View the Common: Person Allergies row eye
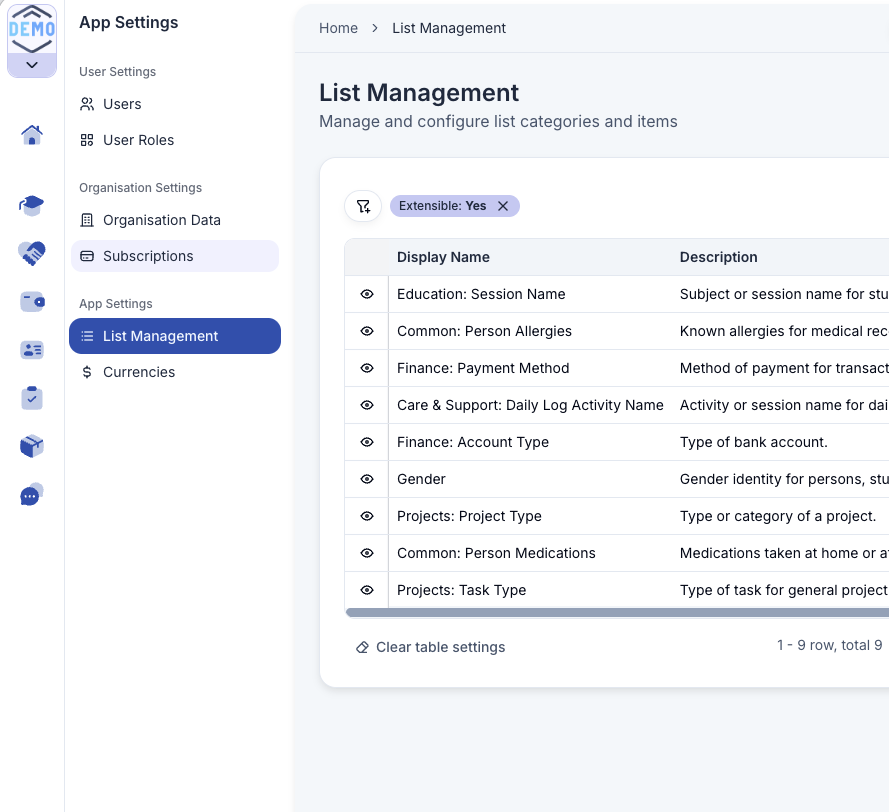Viewport: 889px width, 812px height. (x=367, y=331)
